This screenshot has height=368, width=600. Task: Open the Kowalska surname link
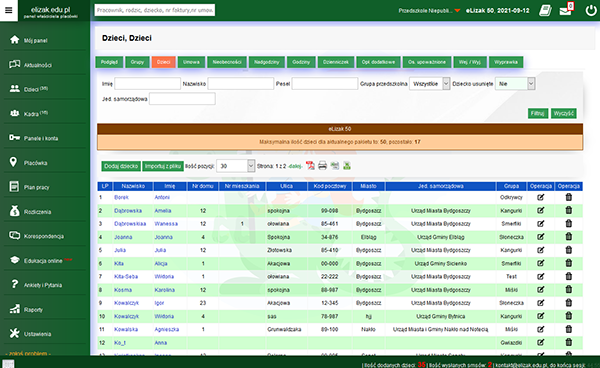coord(126,329)
